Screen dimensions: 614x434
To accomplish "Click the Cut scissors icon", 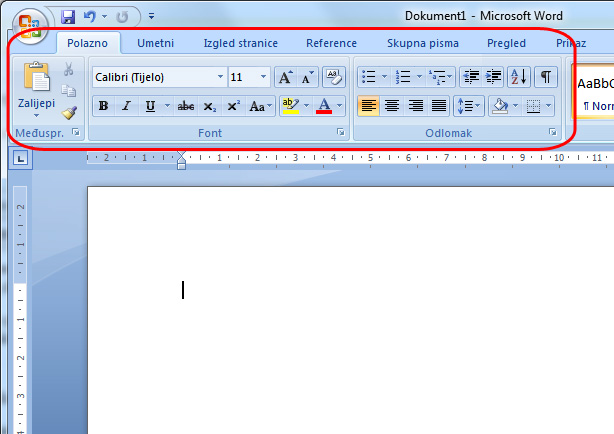I will pyautogui.click(x=69, y=69).
